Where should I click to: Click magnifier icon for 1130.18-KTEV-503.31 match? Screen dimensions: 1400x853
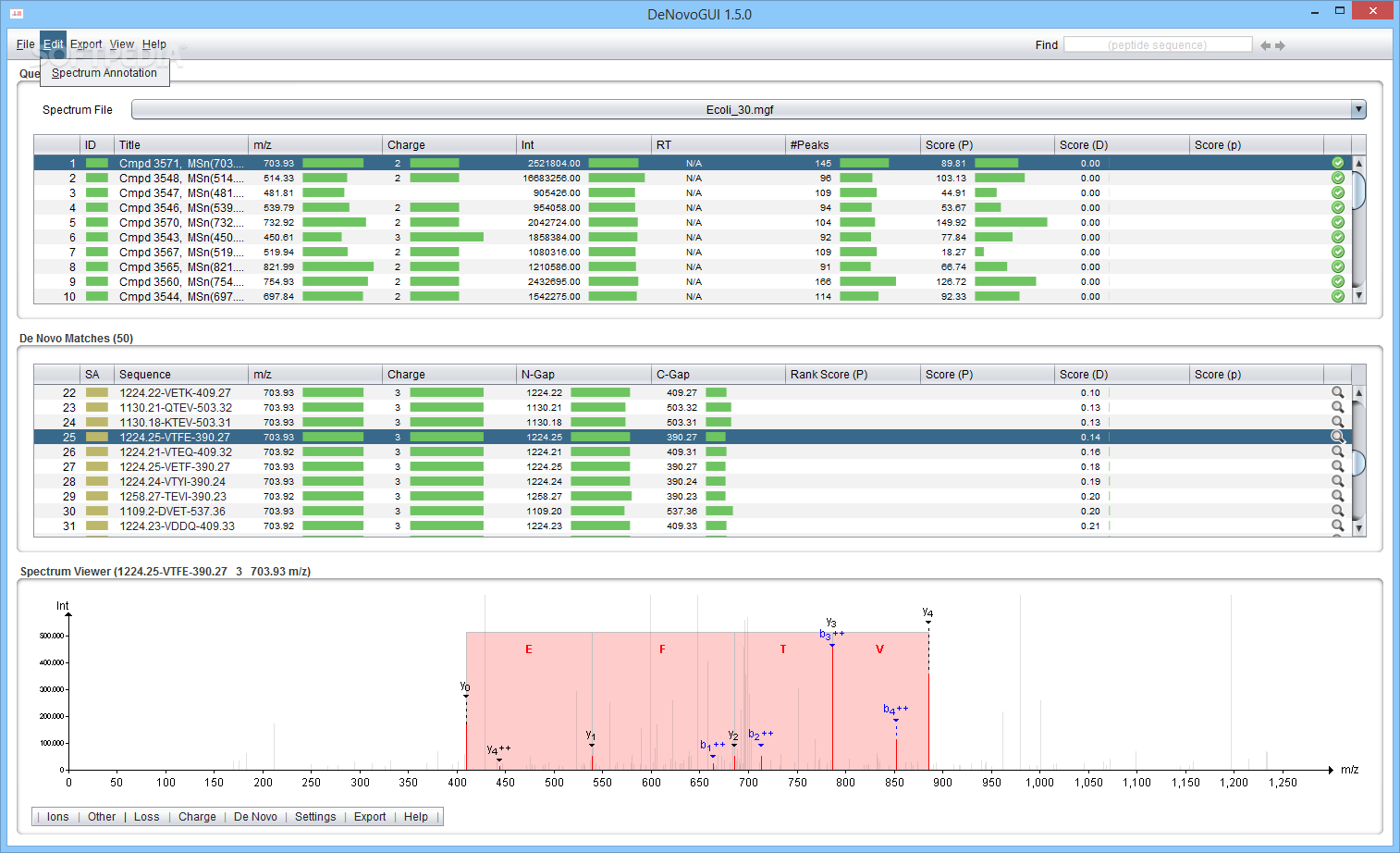pos(1337,422)
